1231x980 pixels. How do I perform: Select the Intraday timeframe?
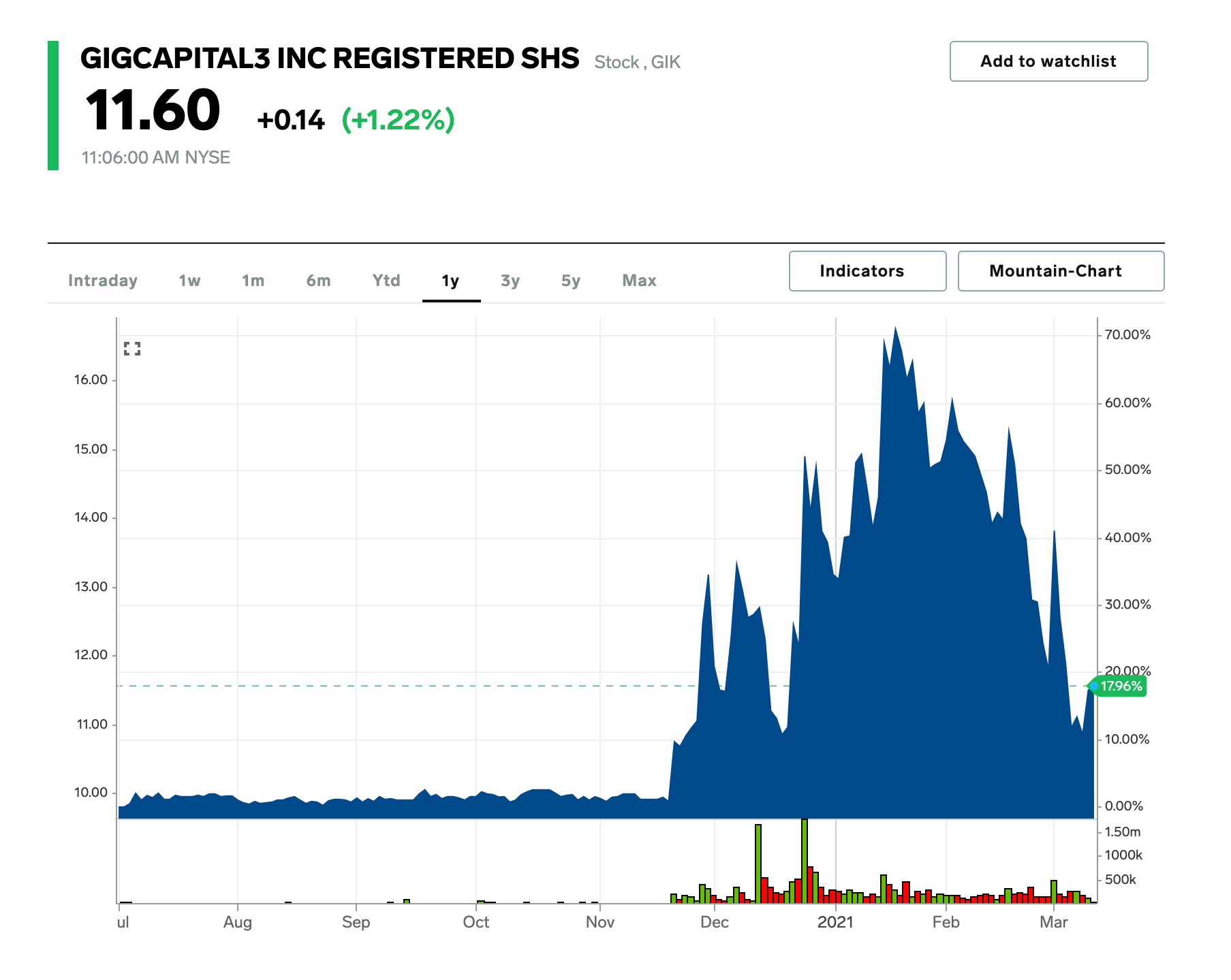(103, 280)
